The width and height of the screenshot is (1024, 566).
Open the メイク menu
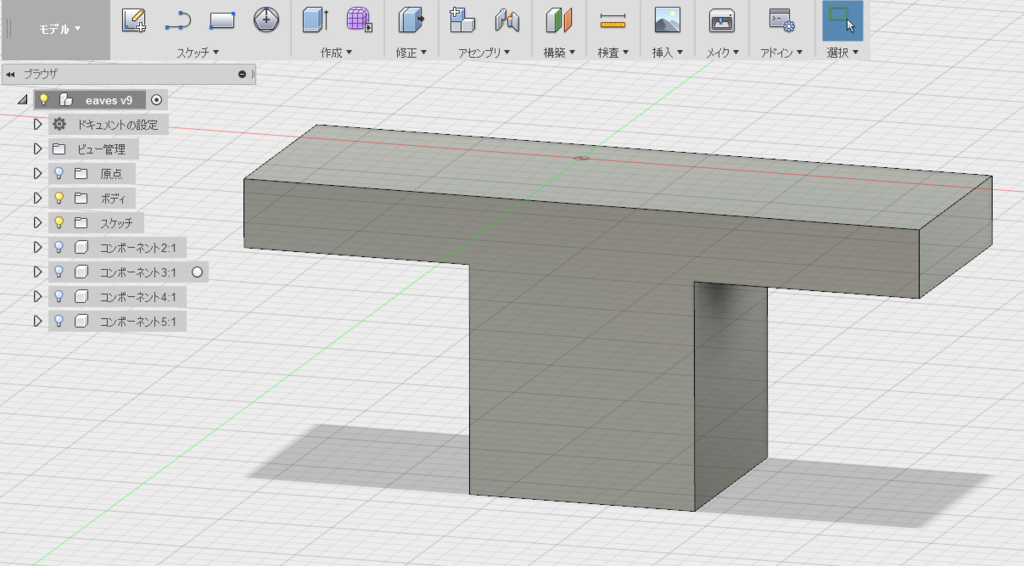[722, 53]
